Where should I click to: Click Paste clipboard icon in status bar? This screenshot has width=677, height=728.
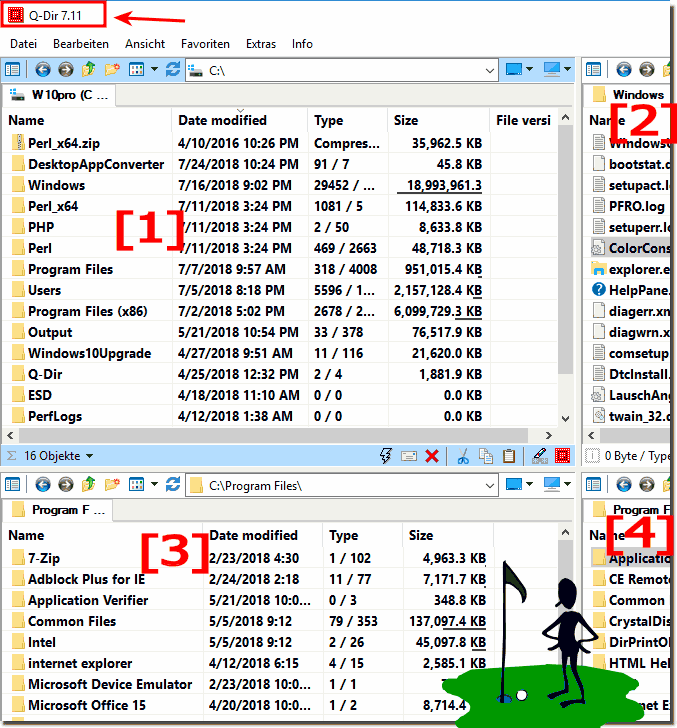click(x=509, y=456)
